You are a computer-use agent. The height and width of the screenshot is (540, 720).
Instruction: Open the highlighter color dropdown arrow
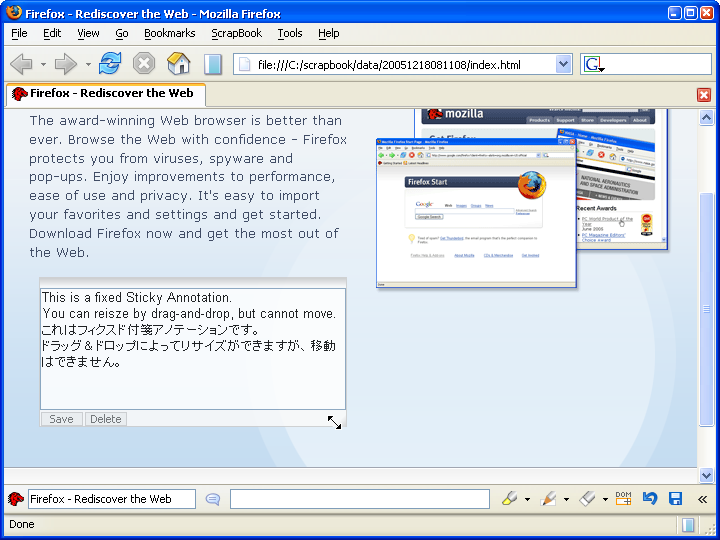[x=527, y=499]
